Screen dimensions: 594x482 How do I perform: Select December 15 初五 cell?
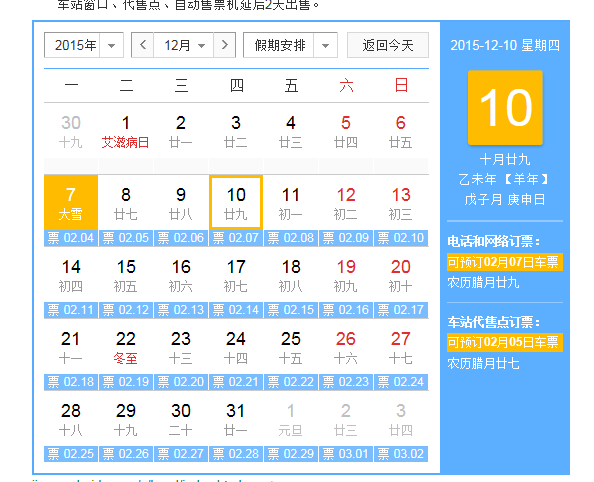tap(126, 275)
